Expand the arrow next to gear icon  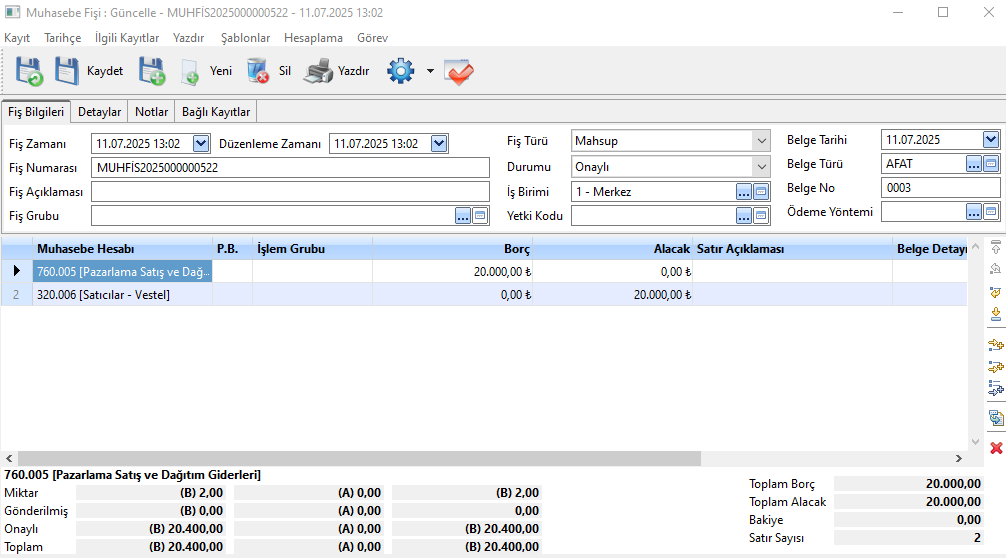pyautogui.click(x=430, y=71)
